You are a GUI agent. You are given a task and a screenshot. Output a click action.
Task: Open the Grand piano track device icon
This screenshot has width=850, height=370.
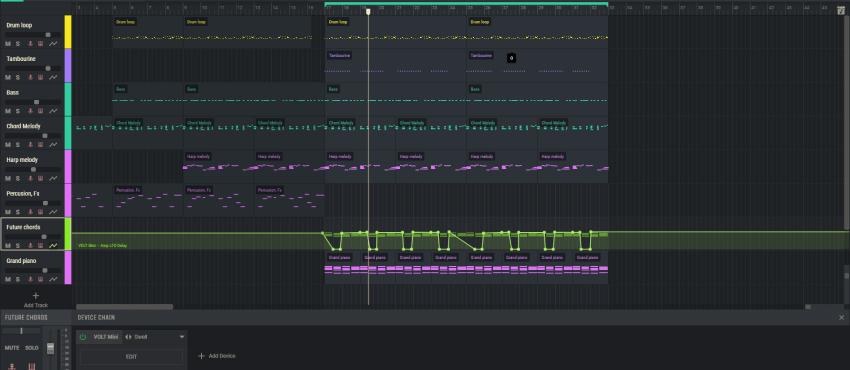[x=40, y=280]
